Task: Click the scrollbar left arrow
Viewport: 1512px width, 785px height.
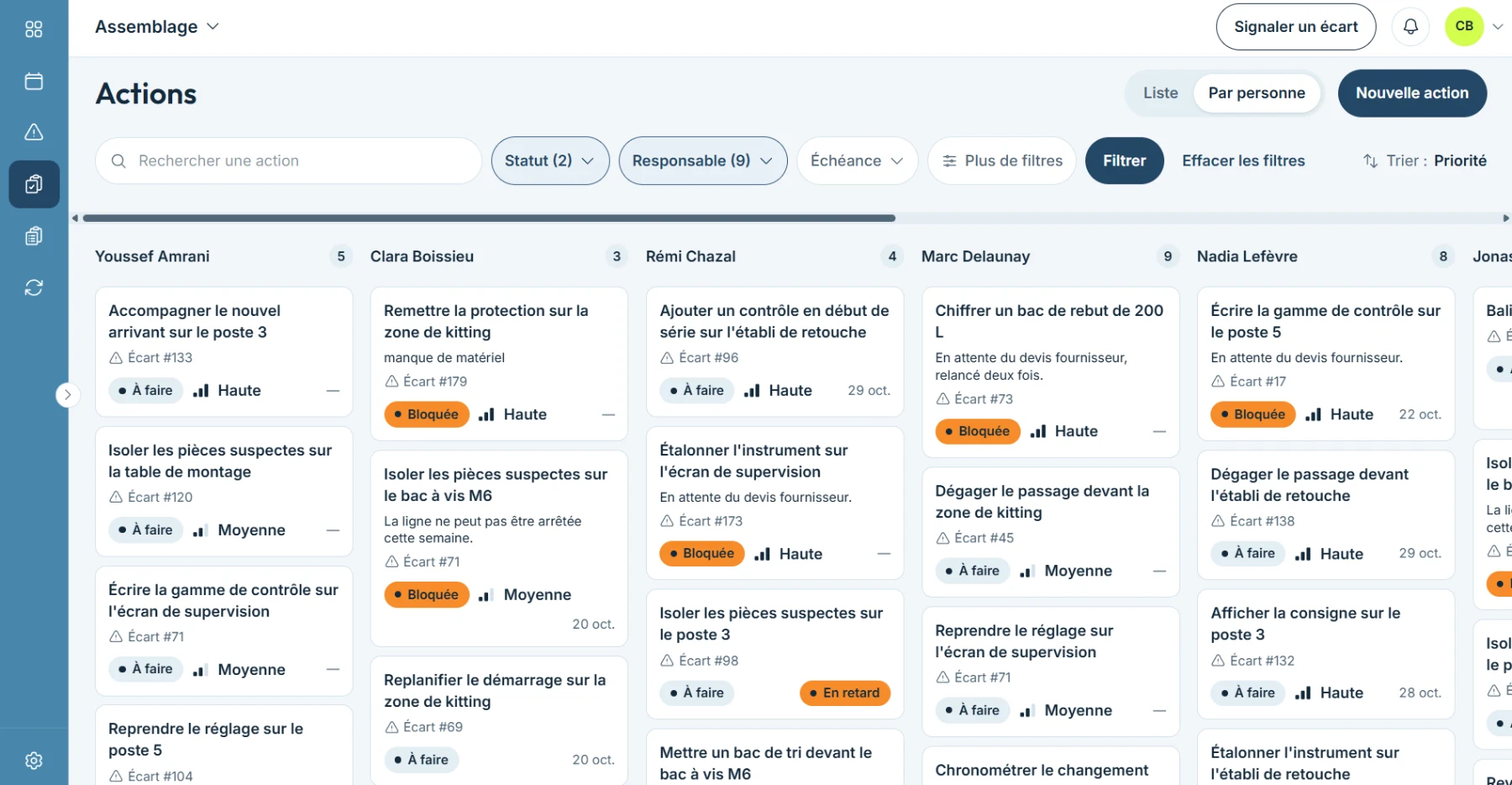Action: click(x=75, y=219)
